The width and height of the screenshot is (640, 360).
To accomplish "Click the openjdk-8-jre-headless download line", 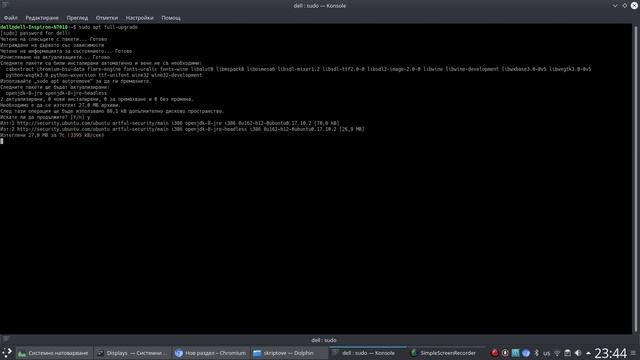I will click(x=182, y=129).
